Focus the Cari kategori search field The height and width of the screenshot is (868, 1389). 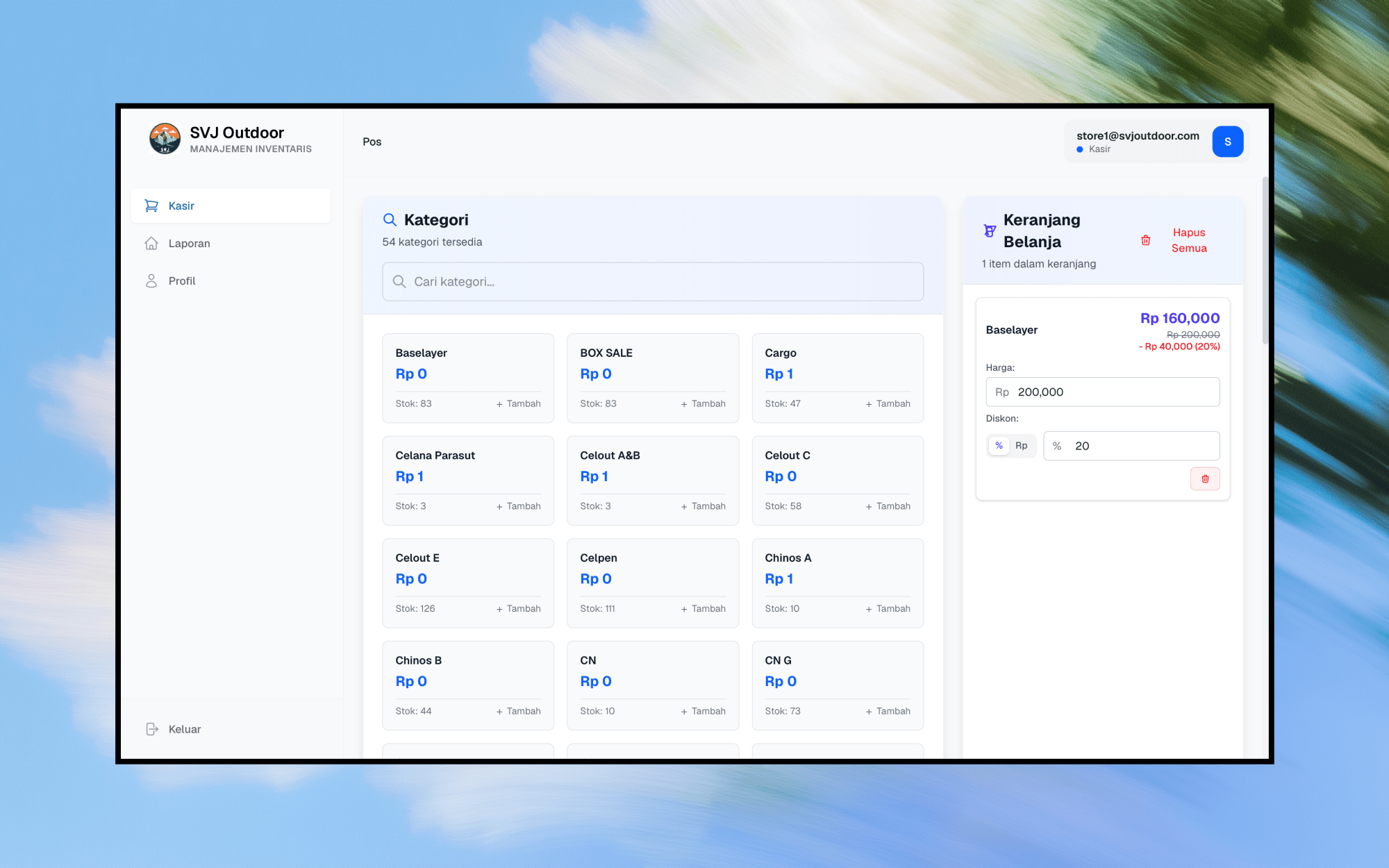tap(653, 281)
